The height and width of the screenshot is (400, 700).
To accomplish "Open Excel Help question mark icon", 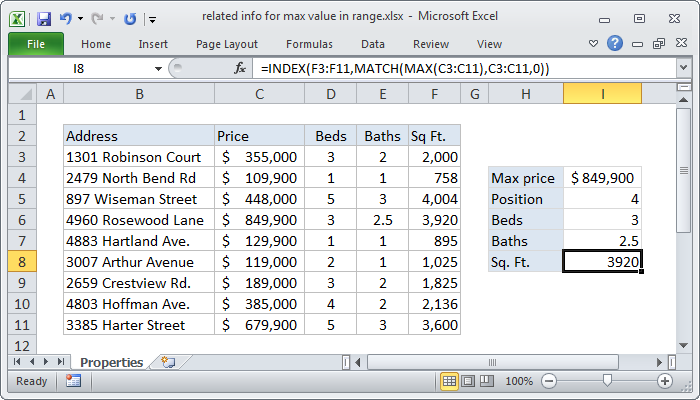I will coord(615,44).
